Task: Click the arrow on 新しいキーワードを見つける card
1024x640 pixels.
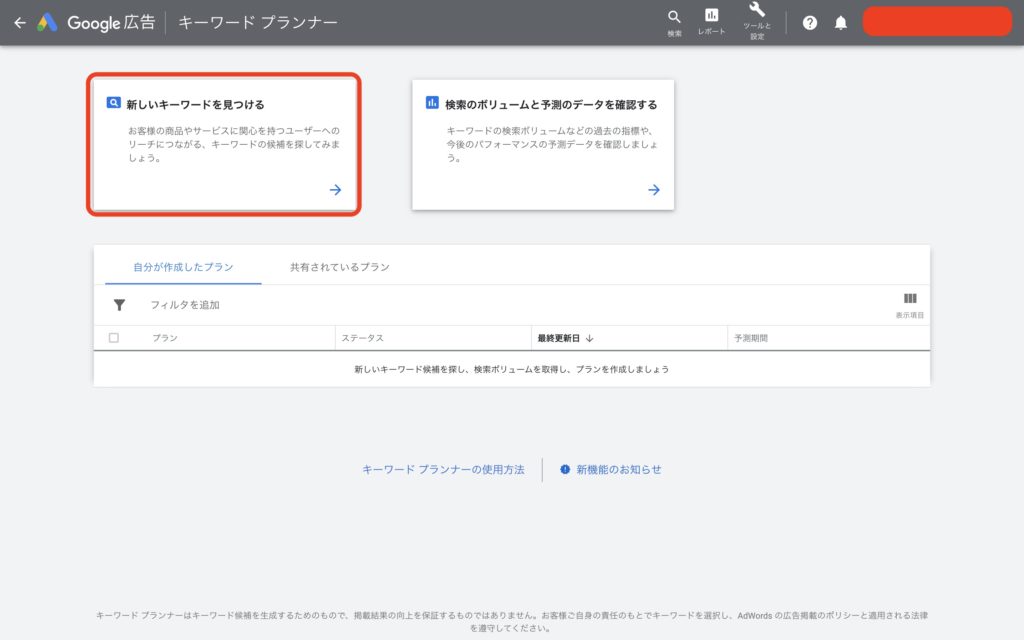Action: (x=335, y=190)
